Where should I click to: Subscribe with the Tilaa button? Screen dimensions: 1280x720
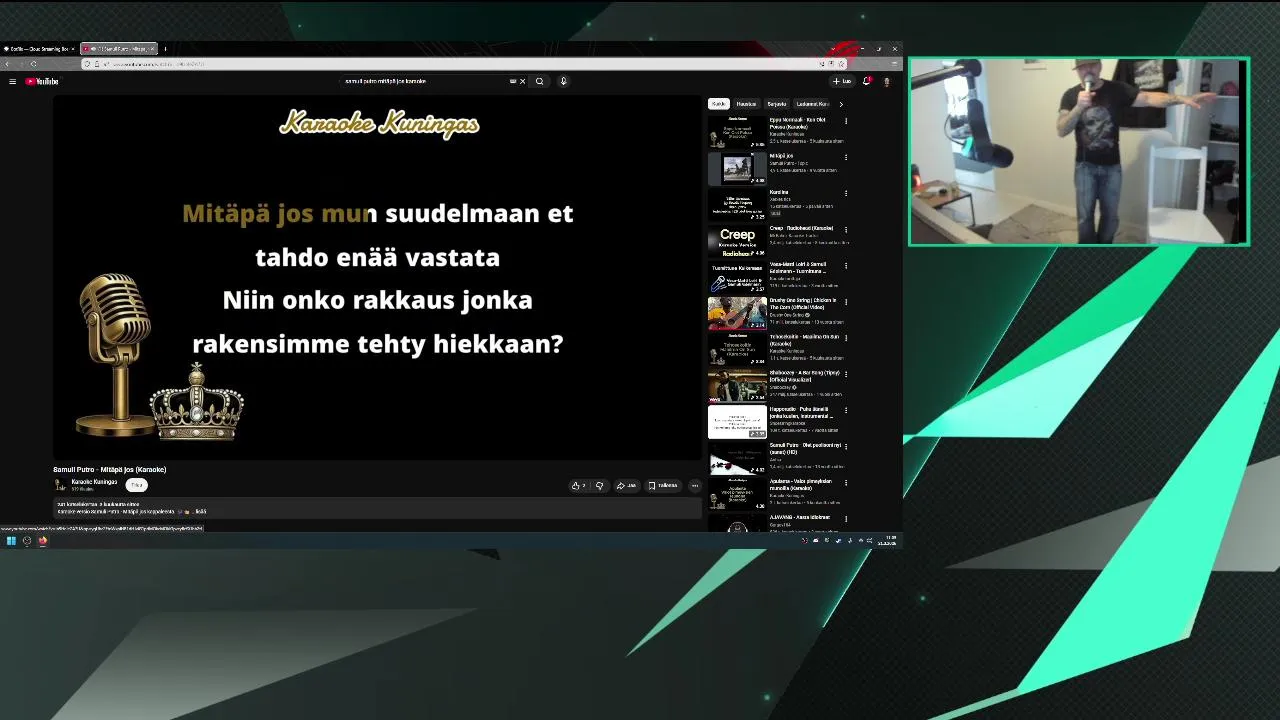[137, 485]
